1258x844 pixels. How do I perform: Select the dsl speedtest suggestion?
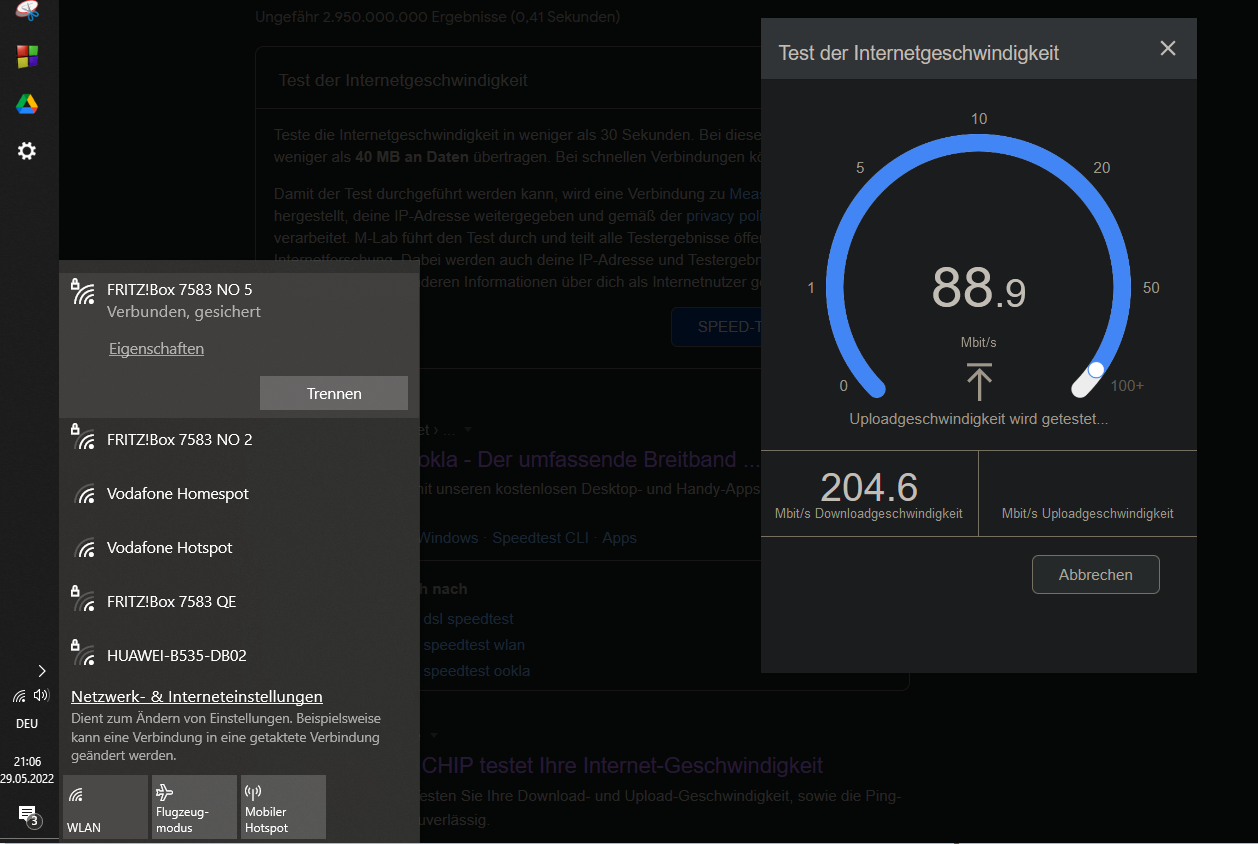coord(467,619)
